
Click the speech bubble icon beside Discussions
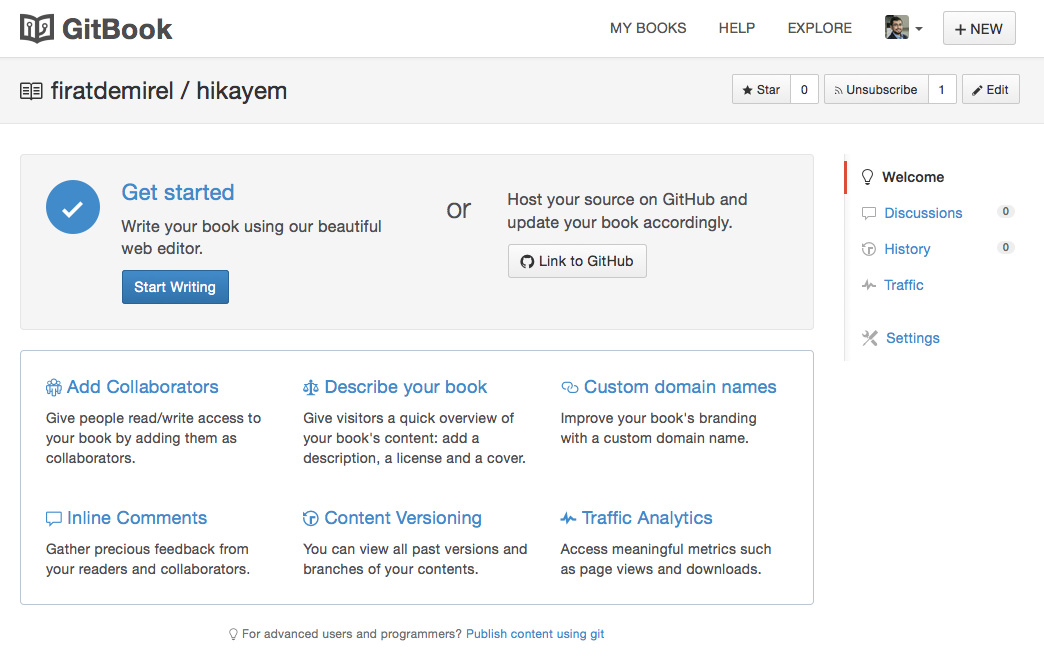coord(869,213)
